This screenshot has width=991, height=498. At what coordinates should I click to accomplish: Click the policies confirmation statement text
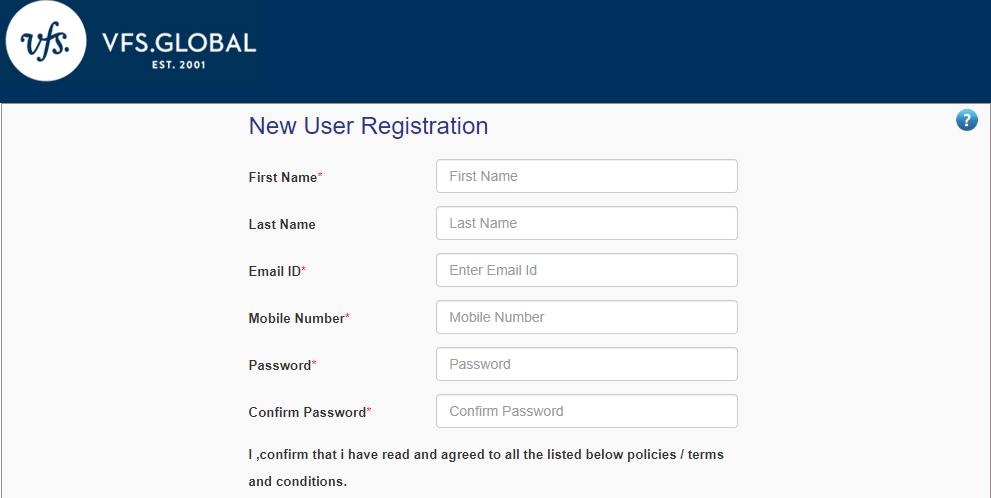486,468
